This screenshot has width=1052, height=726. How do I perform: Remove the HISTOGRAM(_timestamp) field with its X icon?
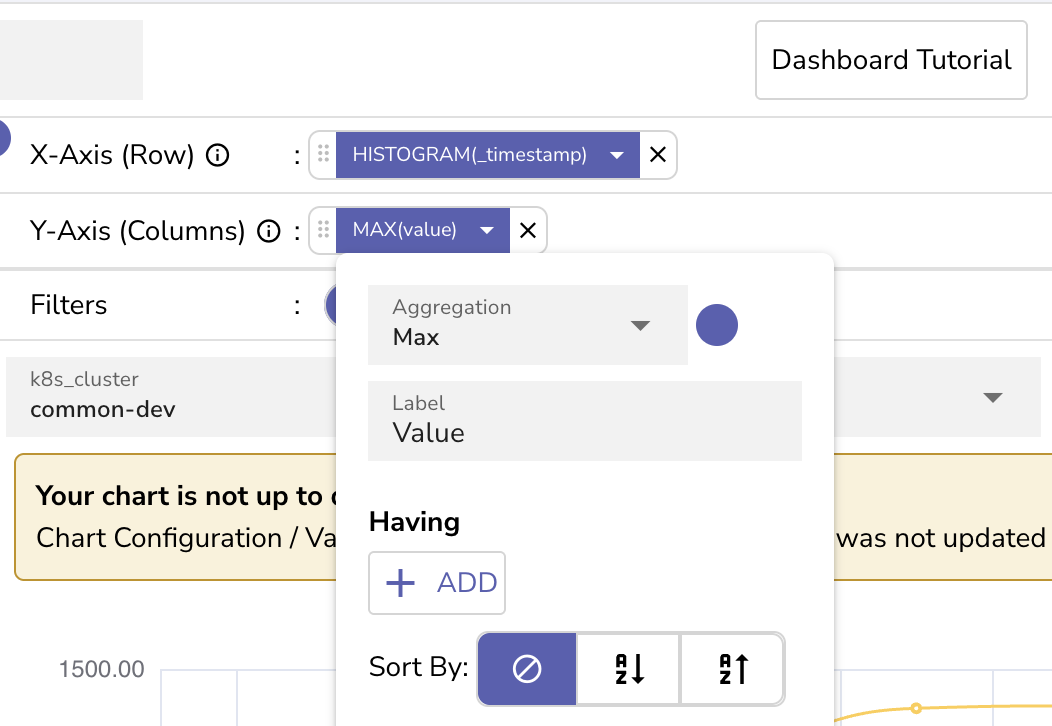point(657,154)
